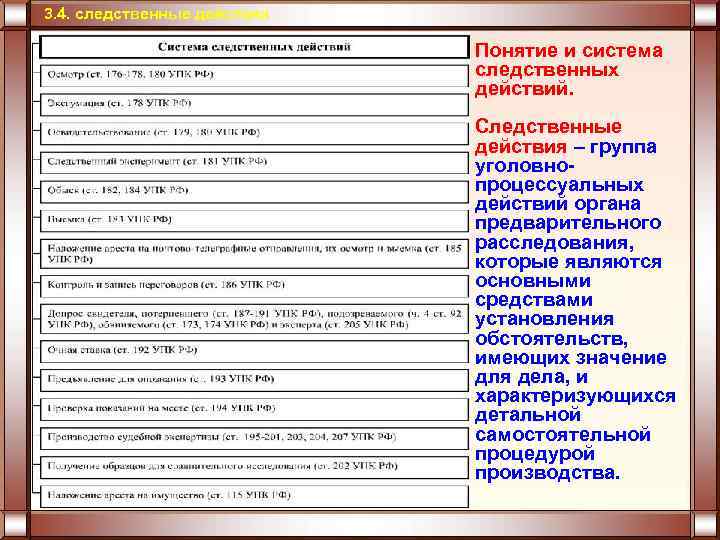This screenshot has width=720, height=540.
Task: Select 'Контроль и запись переговоров (ст. 186 УПК РФ)'
Action: 254,286
